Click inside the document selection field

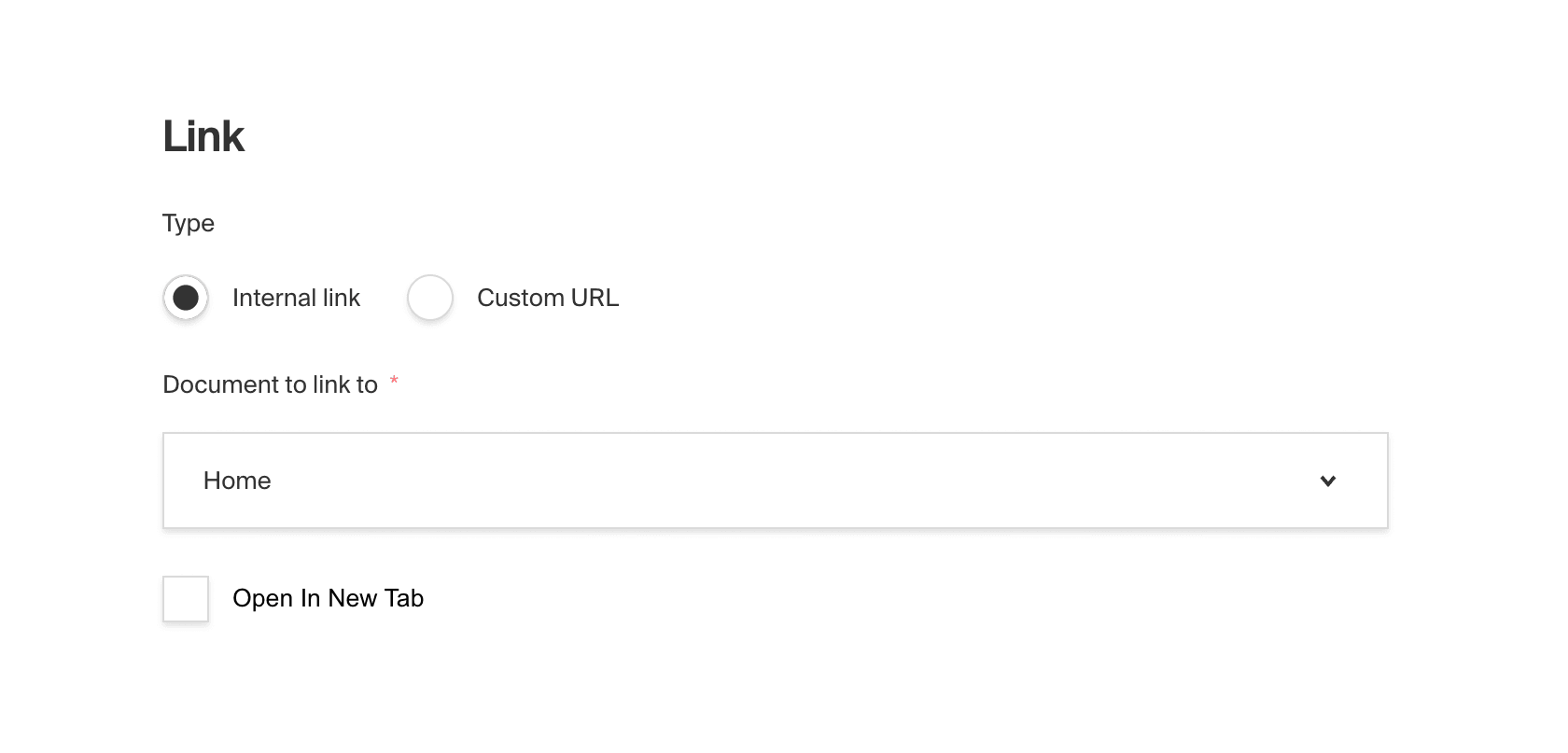click(x=775, y=481)
